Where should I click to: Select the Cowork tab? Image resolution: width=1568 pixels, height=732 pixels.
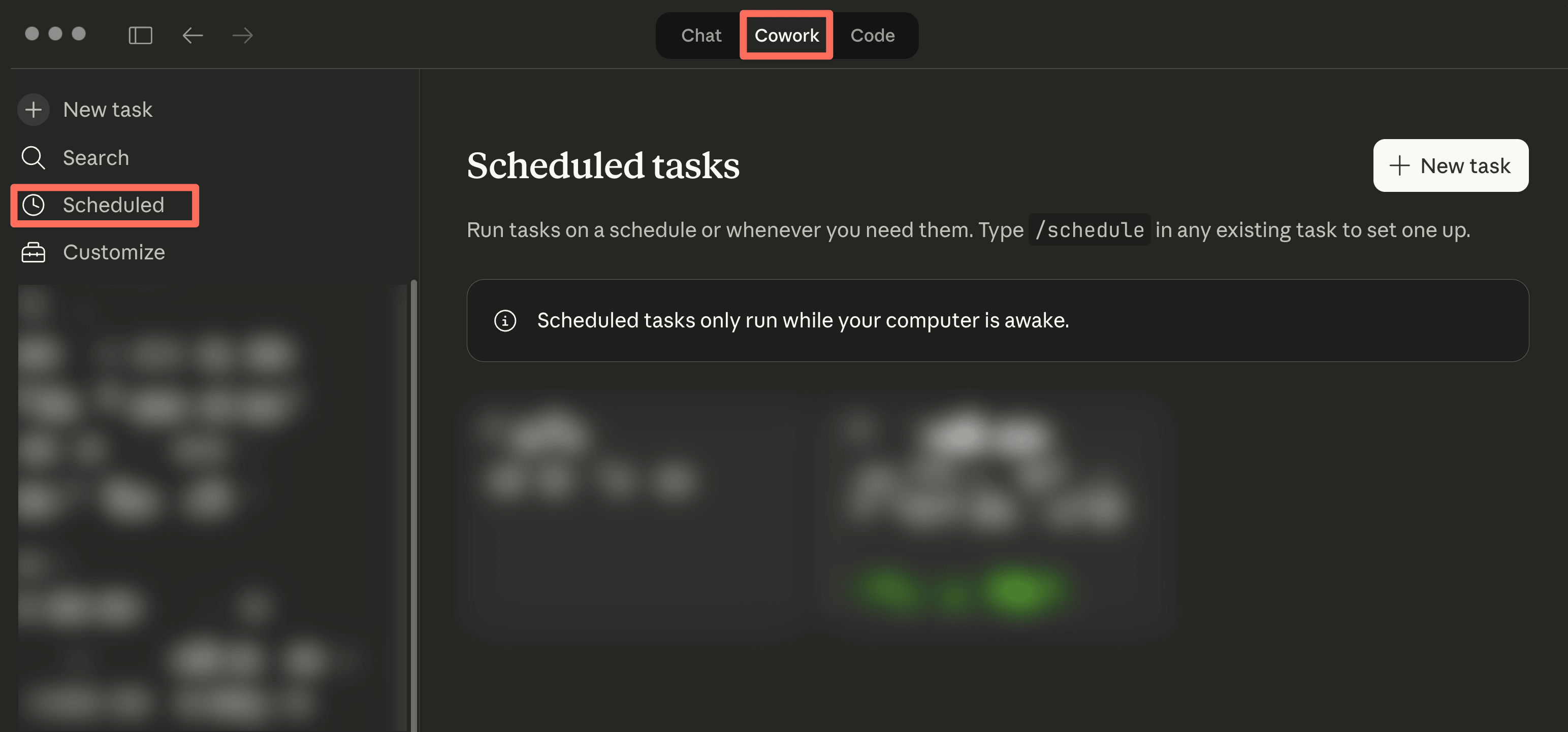(x=786, y=35)
